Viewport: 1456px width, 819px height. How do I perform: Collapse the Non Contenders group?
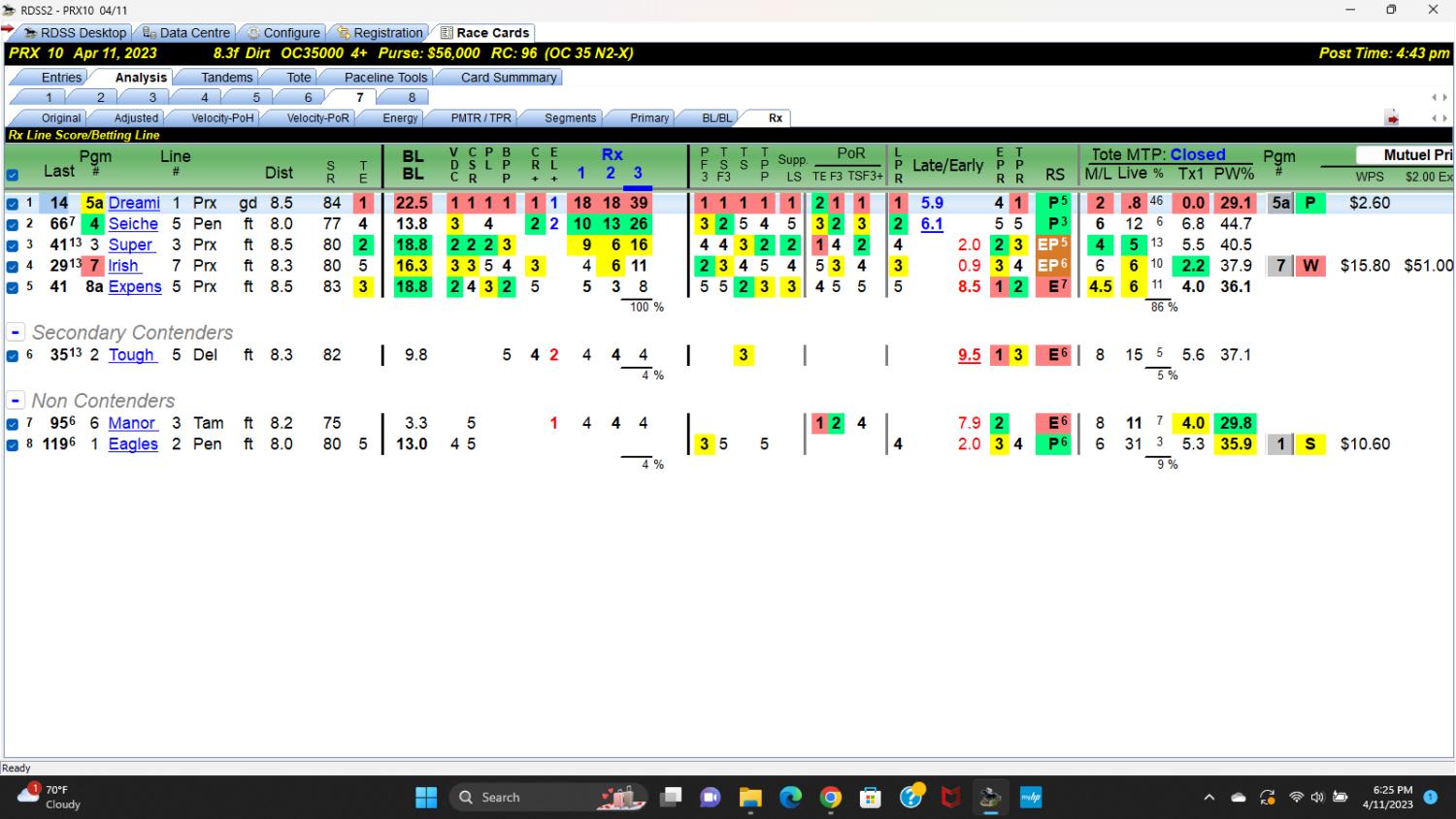point(16,400)
